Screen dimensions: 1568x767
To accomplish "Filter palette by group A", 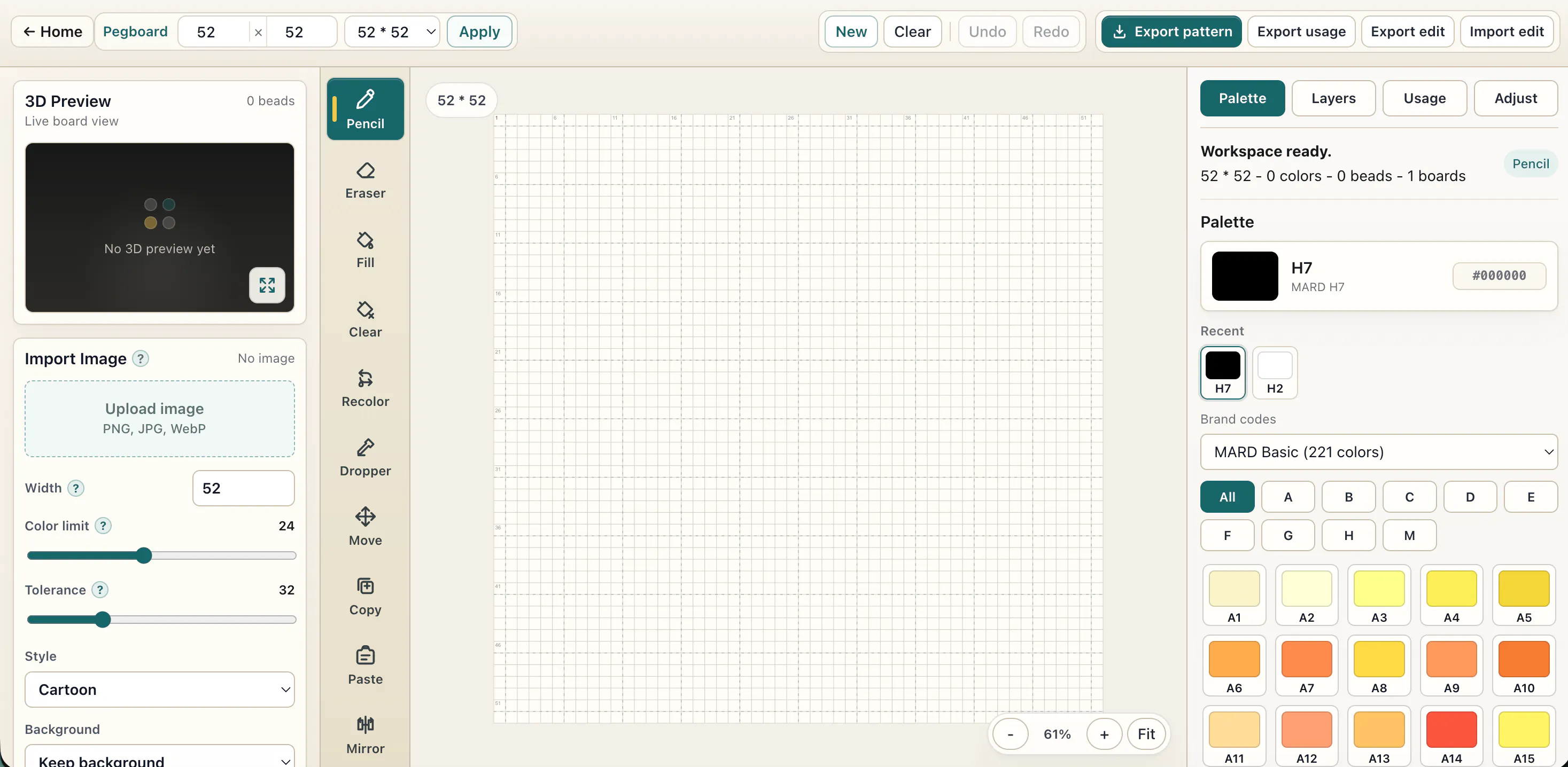I will [1288, 497].
